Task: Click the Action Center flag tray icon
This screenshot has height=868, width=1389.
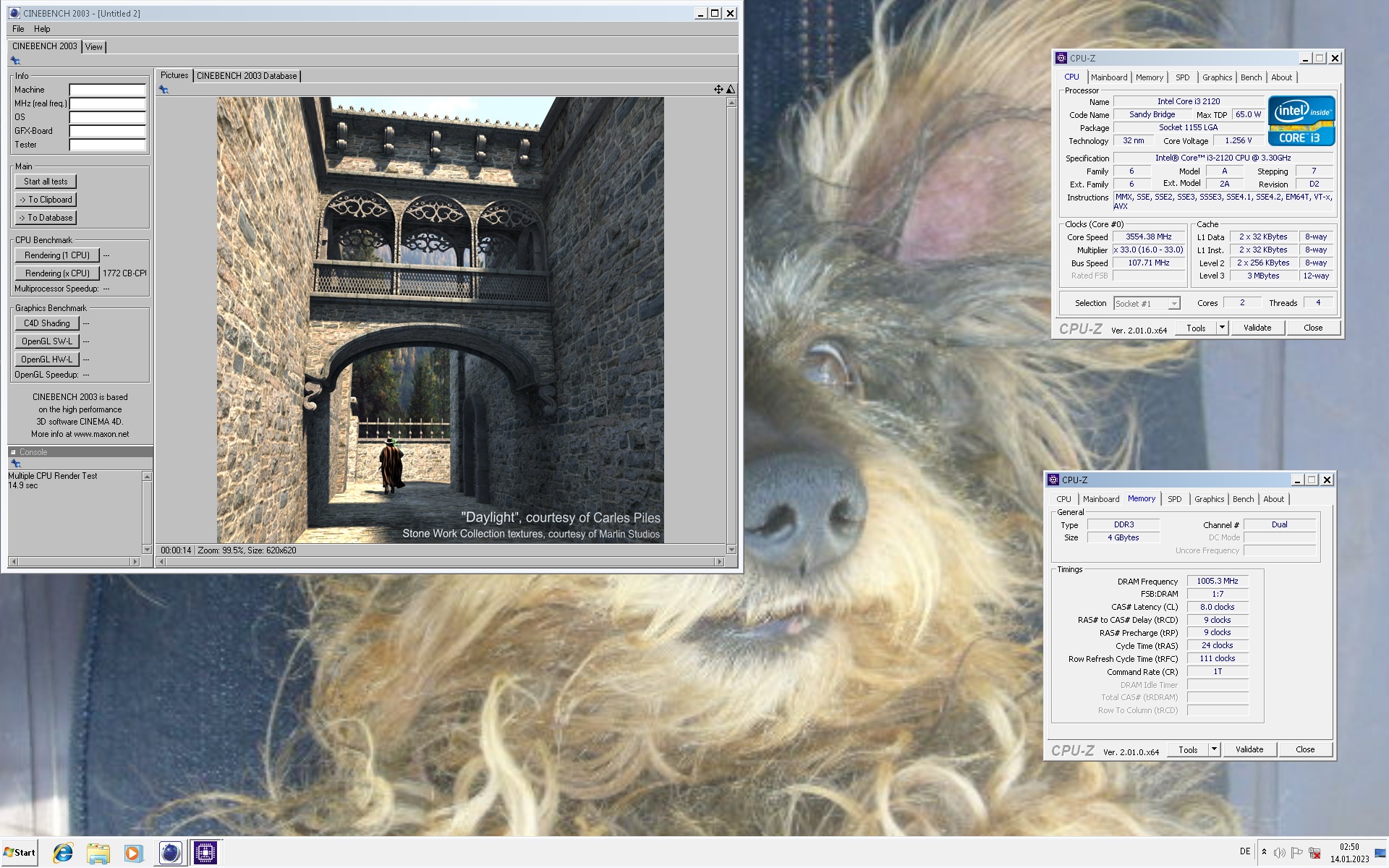Action: [x=1296, y=853]
